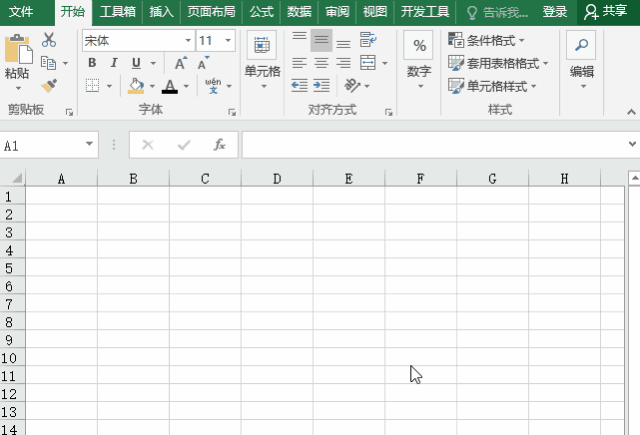The height and width of the screenshot is (435, 640).
Task: Expand the underline style arrow
Action: pos(153,63)
